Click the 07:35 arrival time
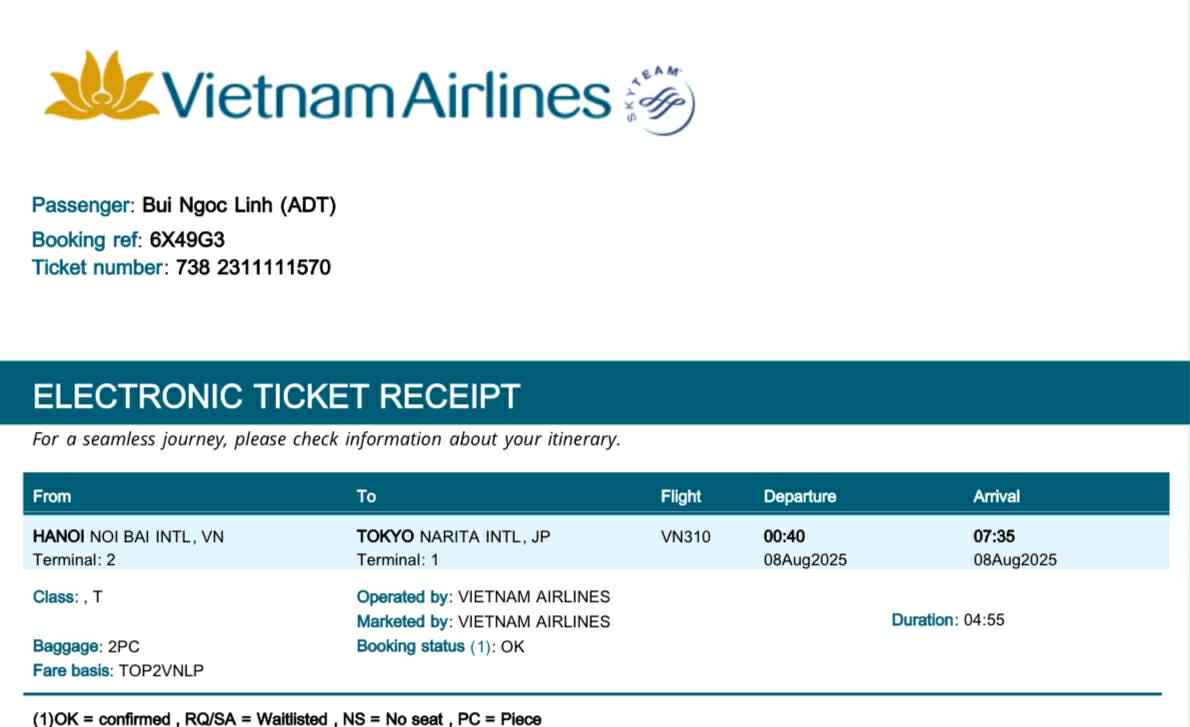 click(994, 537)
